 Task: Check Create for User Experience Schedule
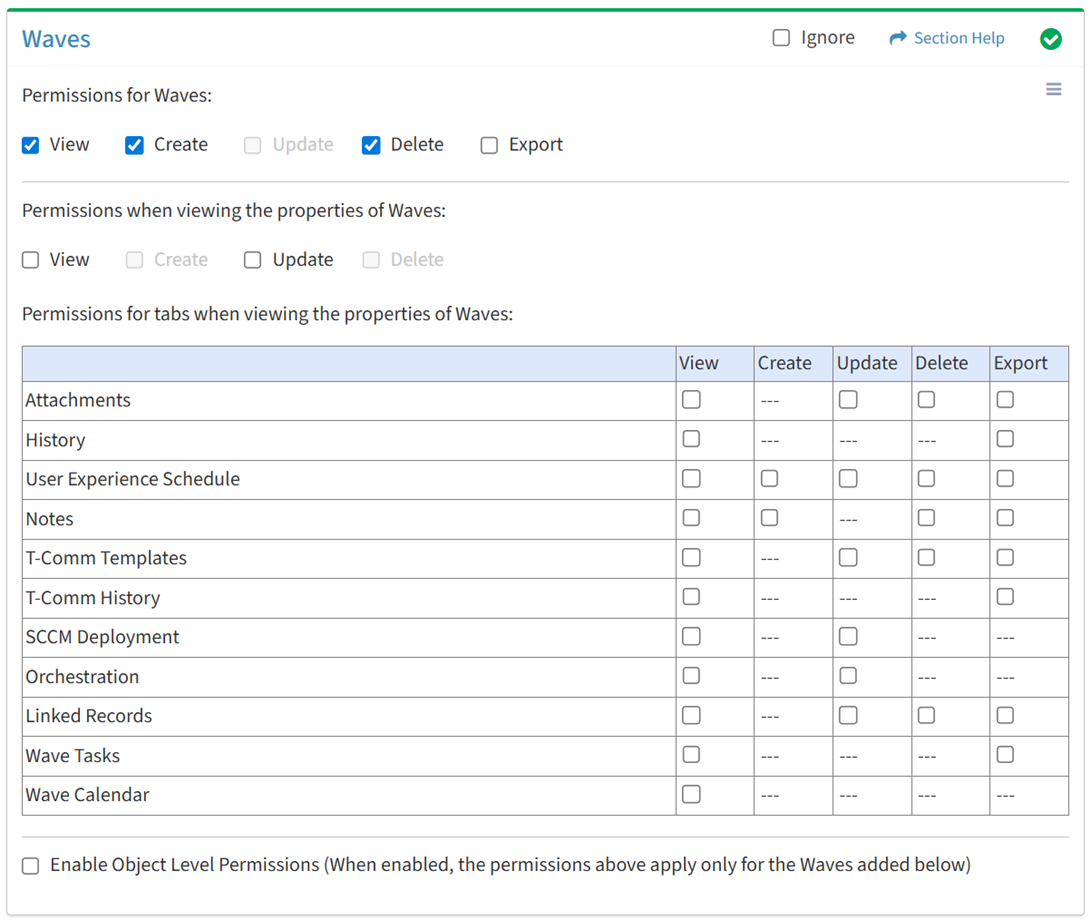click(x=769, y=479)
